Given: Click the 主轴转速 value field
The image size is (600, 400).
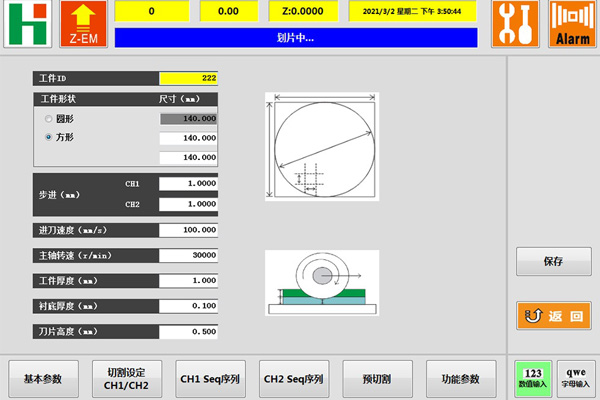Looking at the screenshot, I should [189, 255].
